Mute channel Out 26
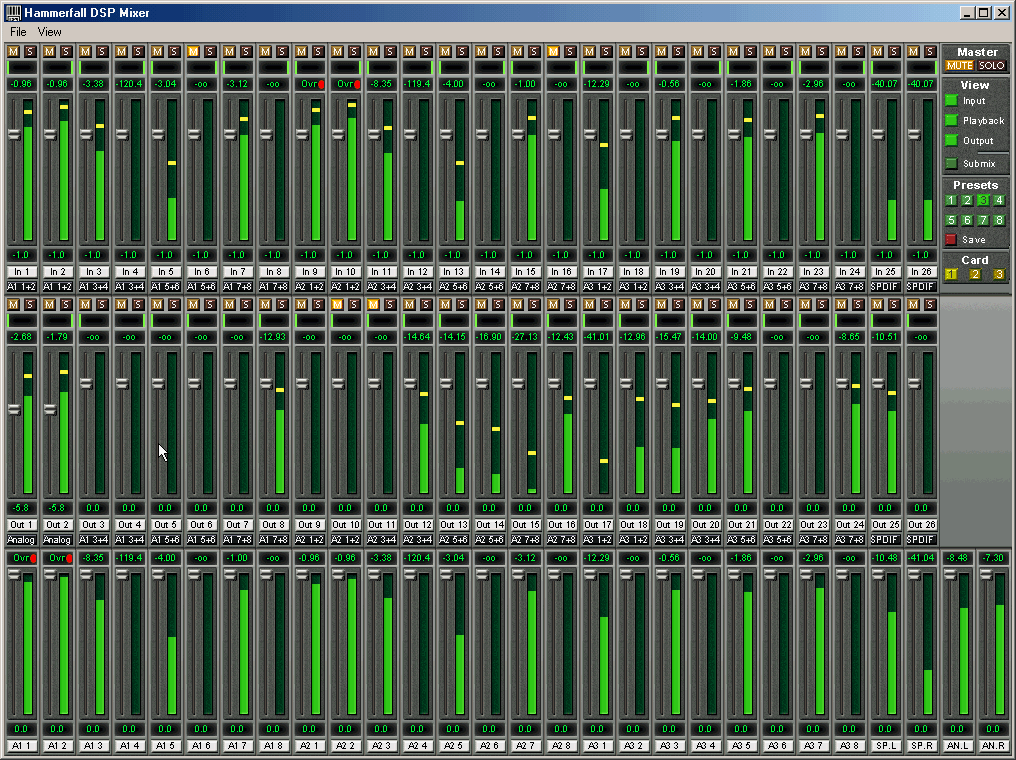This screenshot has width=1016, height=760. tap(912, 304)
